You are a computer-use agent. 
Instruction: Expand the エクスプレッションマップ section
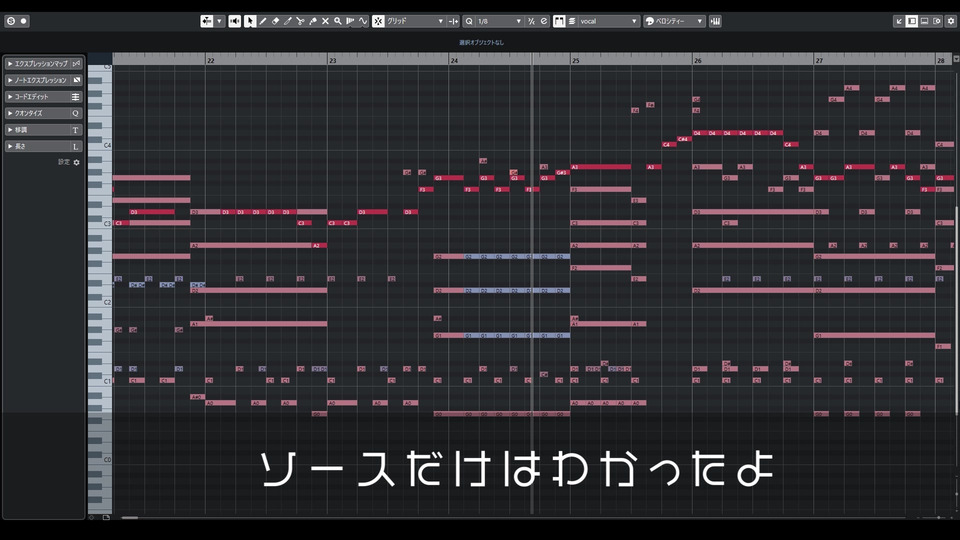click(x=43, y=64)
